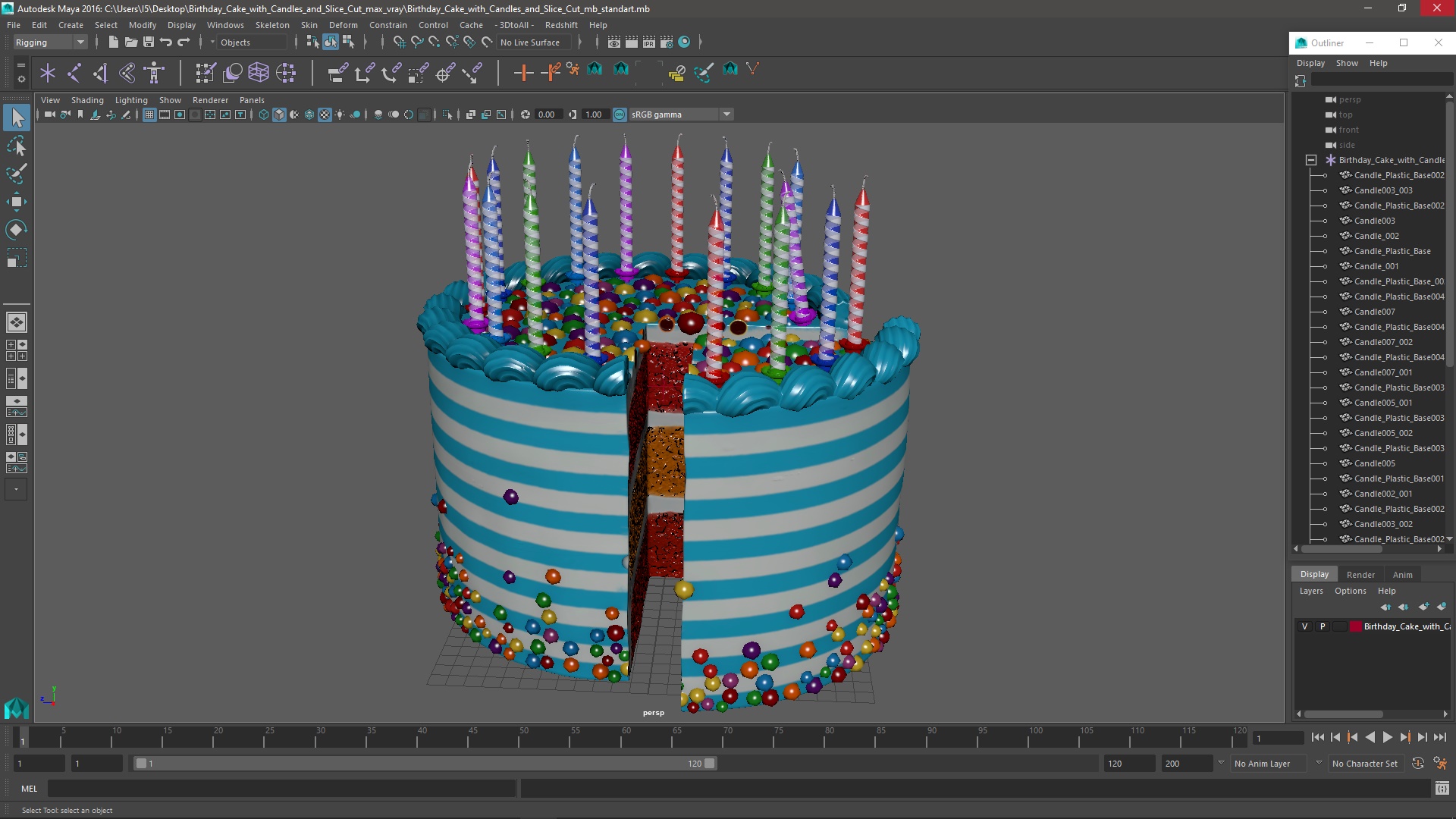Select the Move tool in toolbox

point(17,202)
